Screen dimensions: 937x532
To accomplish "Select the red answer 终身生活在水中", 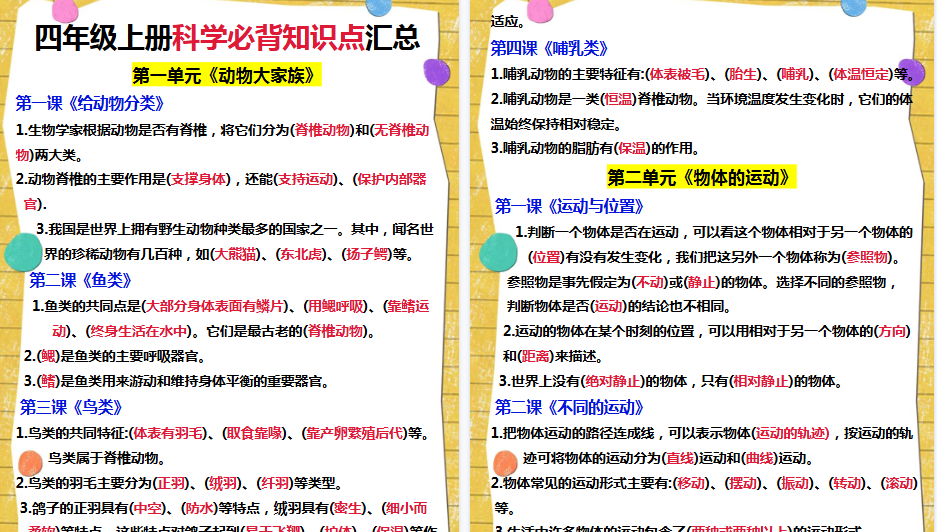I will pos(139,331).
